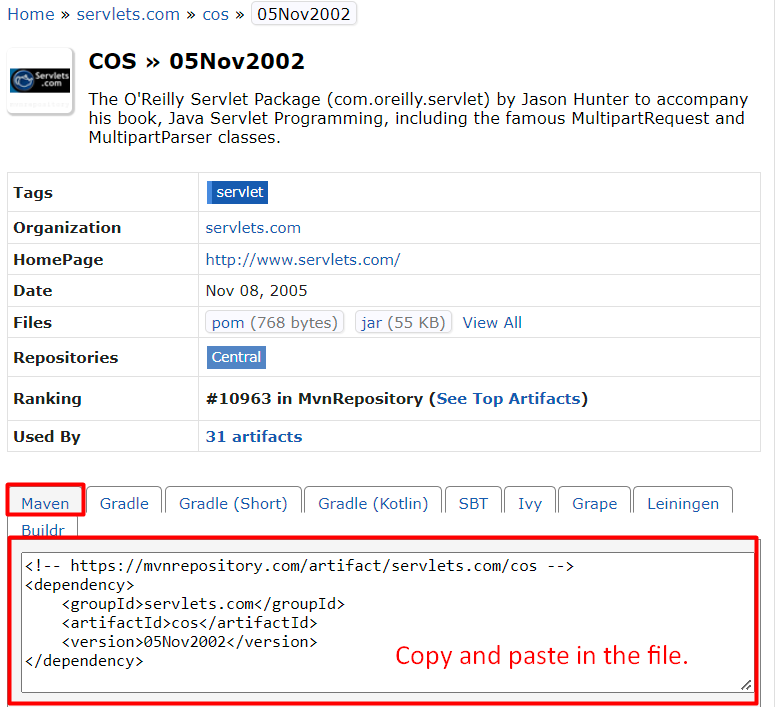
Task: Open See Top Artifacts link
Action: [508, 398]
